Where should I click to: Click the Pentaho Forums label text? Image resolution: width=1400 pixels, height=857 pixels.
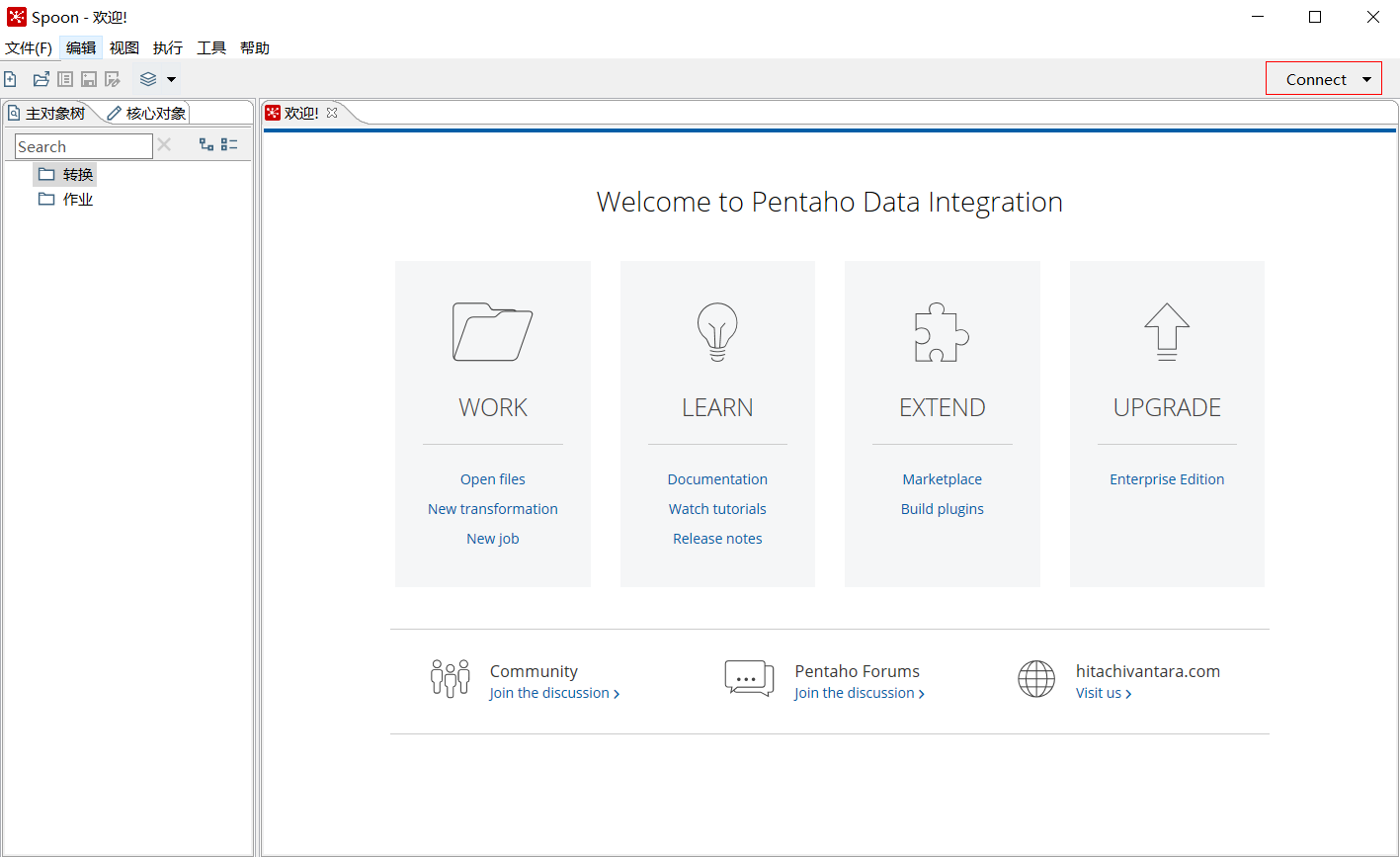(858, 671)
